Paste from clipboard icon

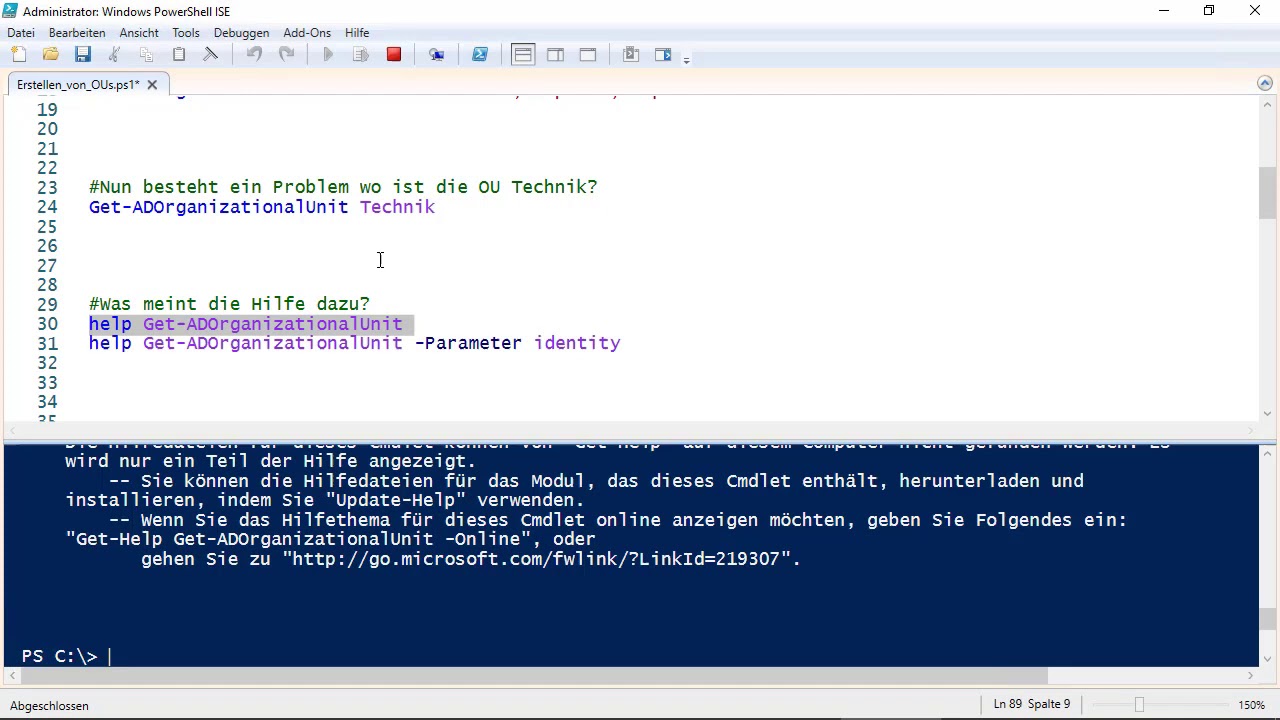(178, 55)
